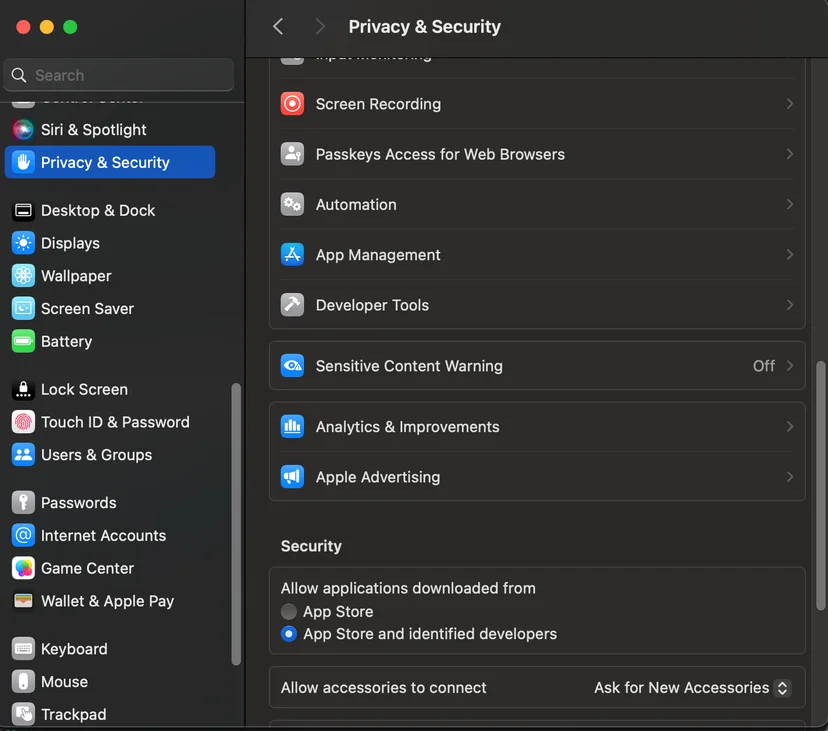The image size is (828, 731).
Task: Click the red Screen Recording icon
Action: [292, 104]
